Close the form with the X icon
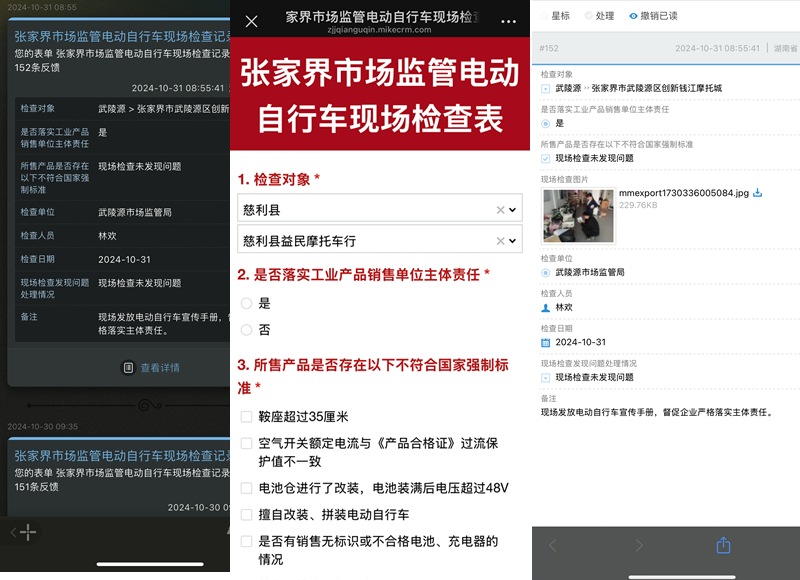800x580 pixels. pos(251,21)
